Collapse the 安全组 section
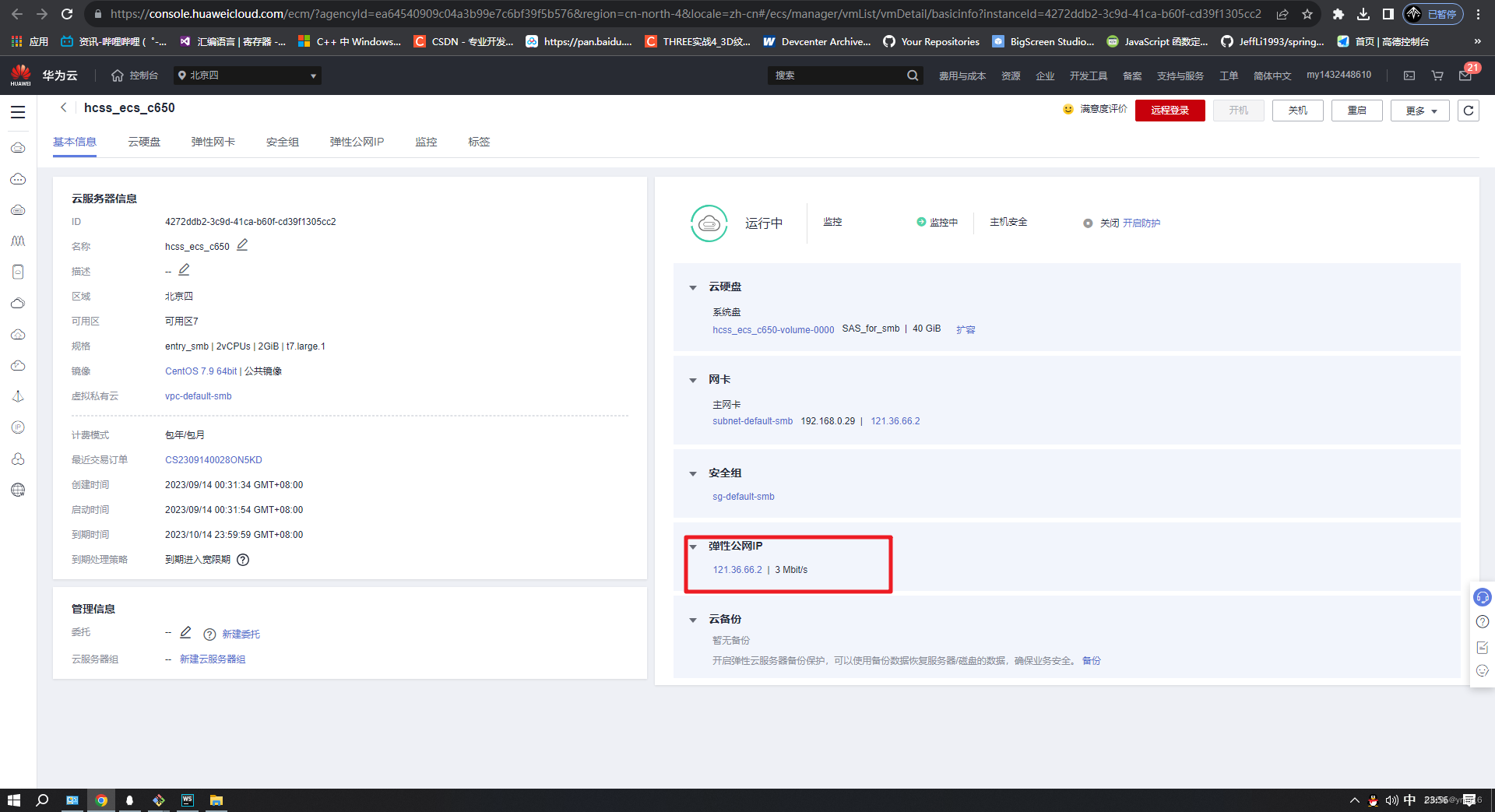 point(693,473)
